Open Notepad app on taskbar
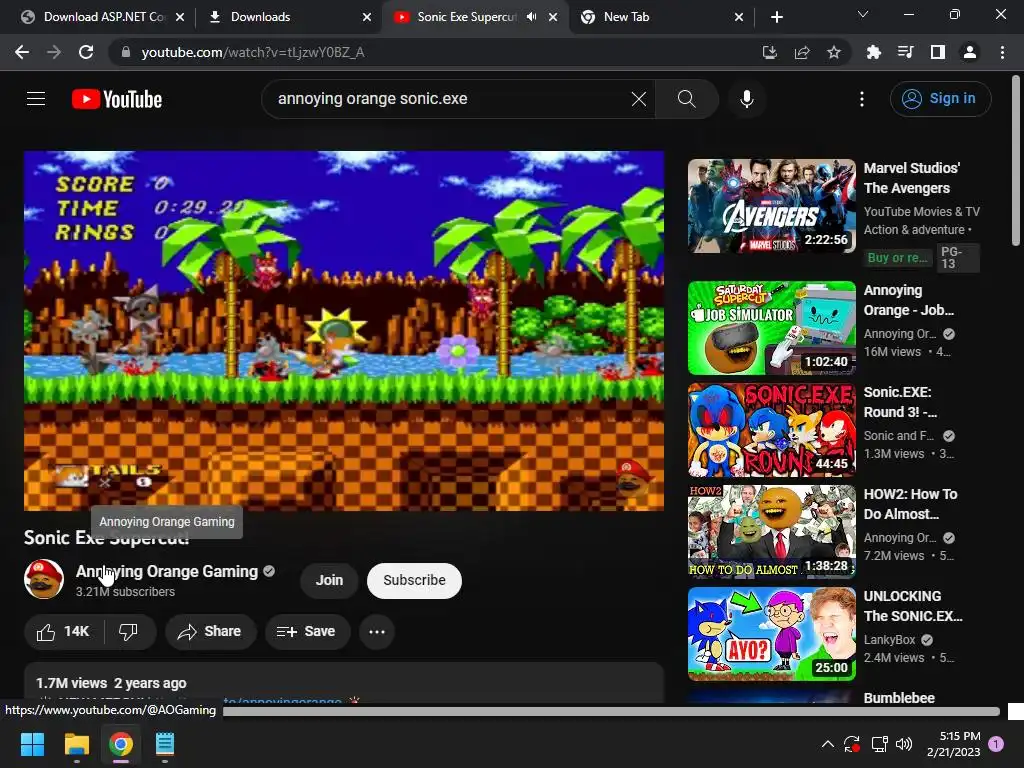The width and height of the screenshot is (1024, 768). [x=165, y=744]
